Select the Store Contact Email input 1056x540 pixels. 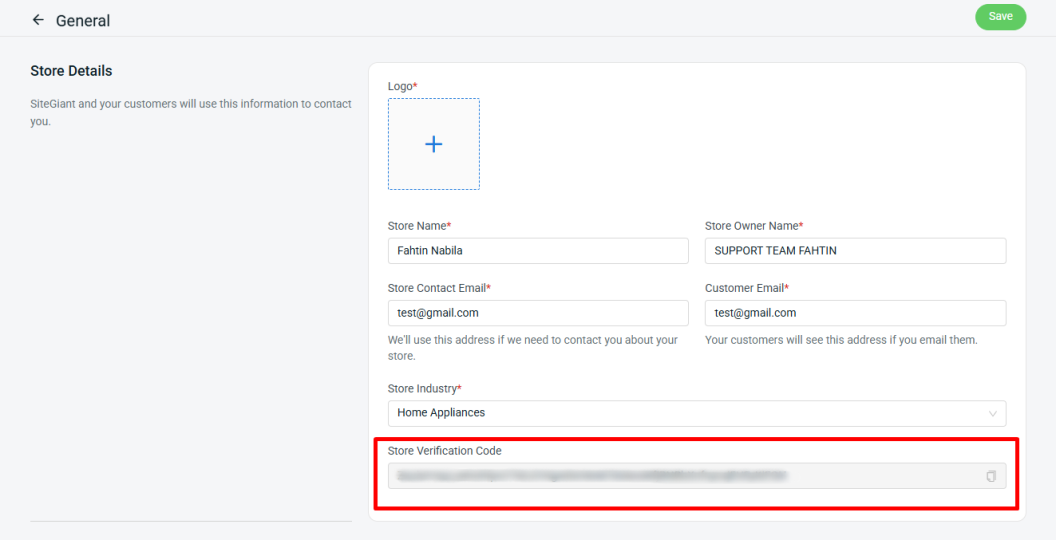coord(538,313)
